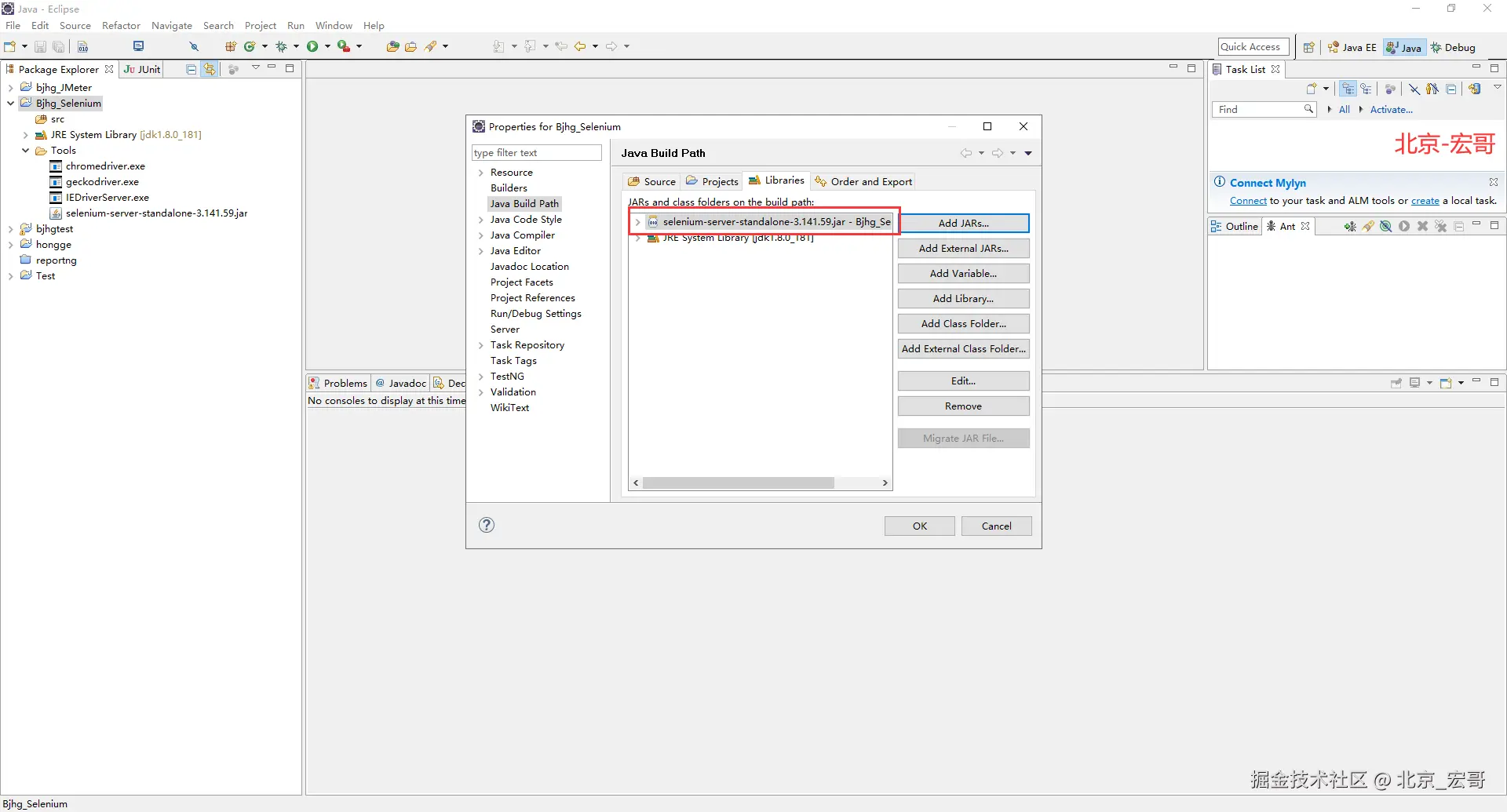Click the Search flashlight toolbar icon

tap(430, 47)
